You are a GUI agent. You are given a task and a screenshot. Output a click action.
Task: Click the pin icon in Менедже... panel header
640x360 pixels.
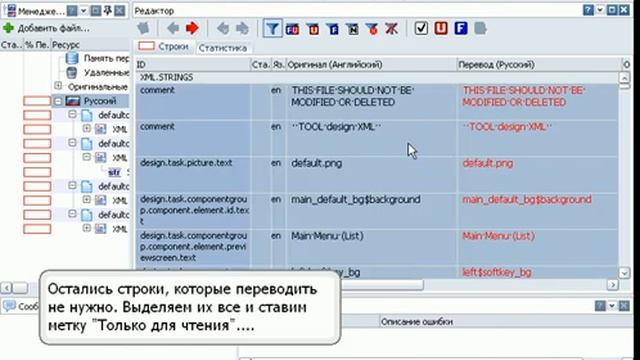[107, 11]
